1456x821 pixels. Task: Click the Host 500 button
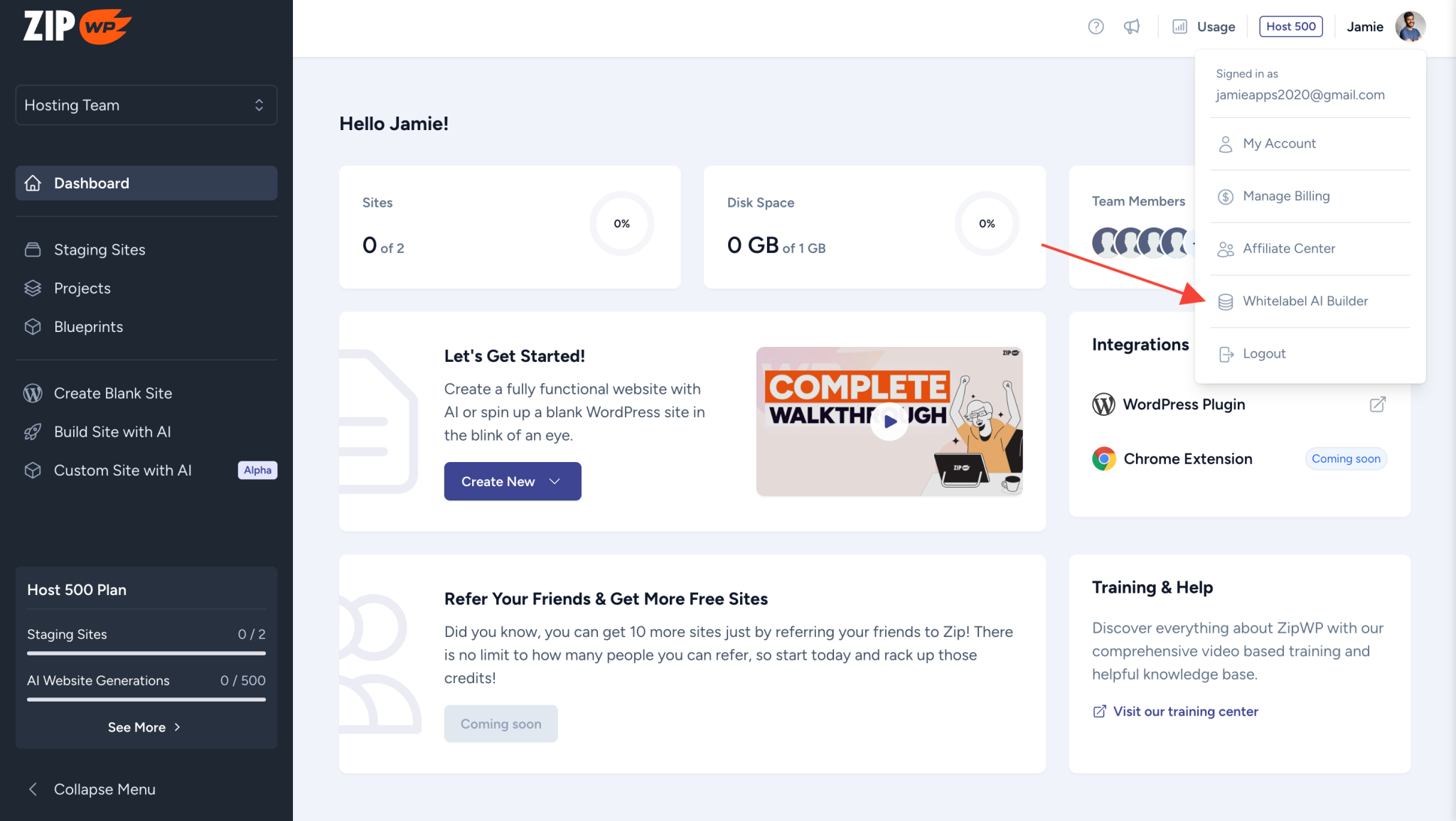[x=1290, y=26]
